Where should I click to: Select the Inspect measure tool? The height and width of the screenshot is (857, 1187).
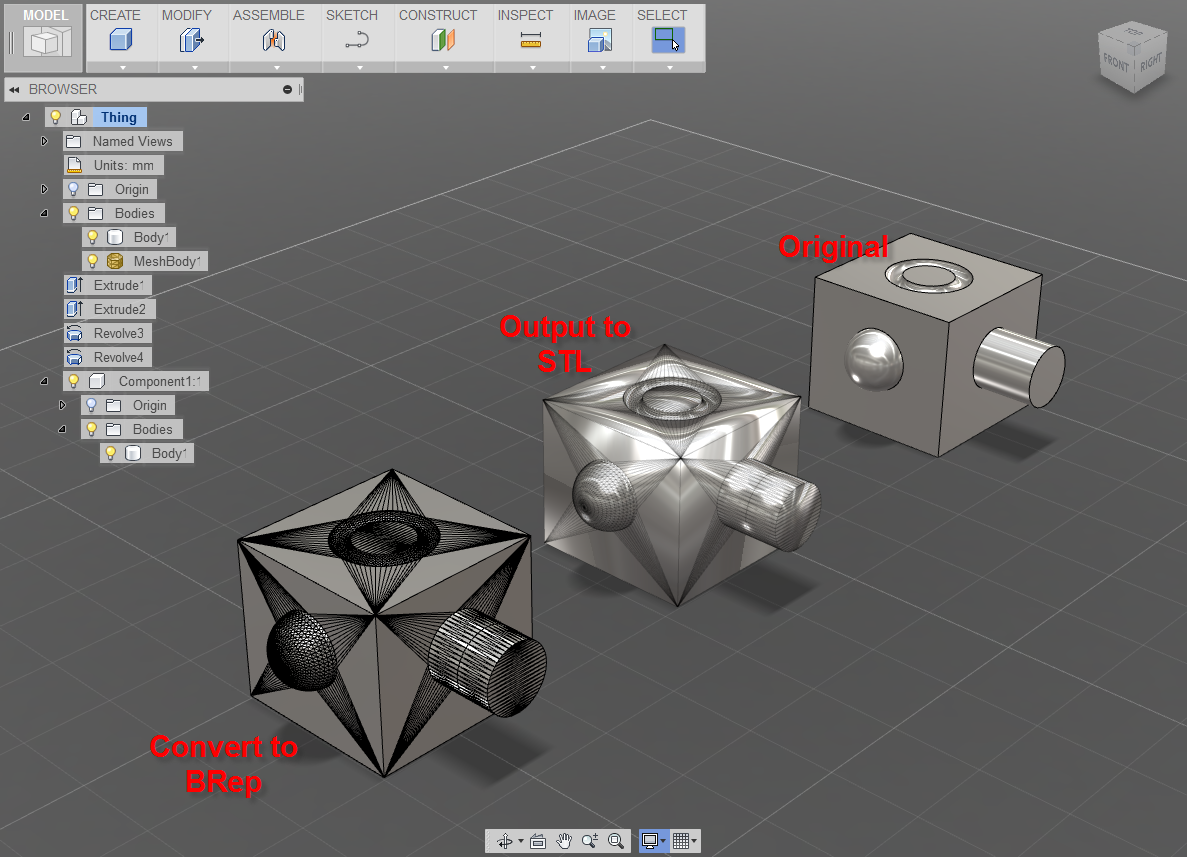click(531, 38)
